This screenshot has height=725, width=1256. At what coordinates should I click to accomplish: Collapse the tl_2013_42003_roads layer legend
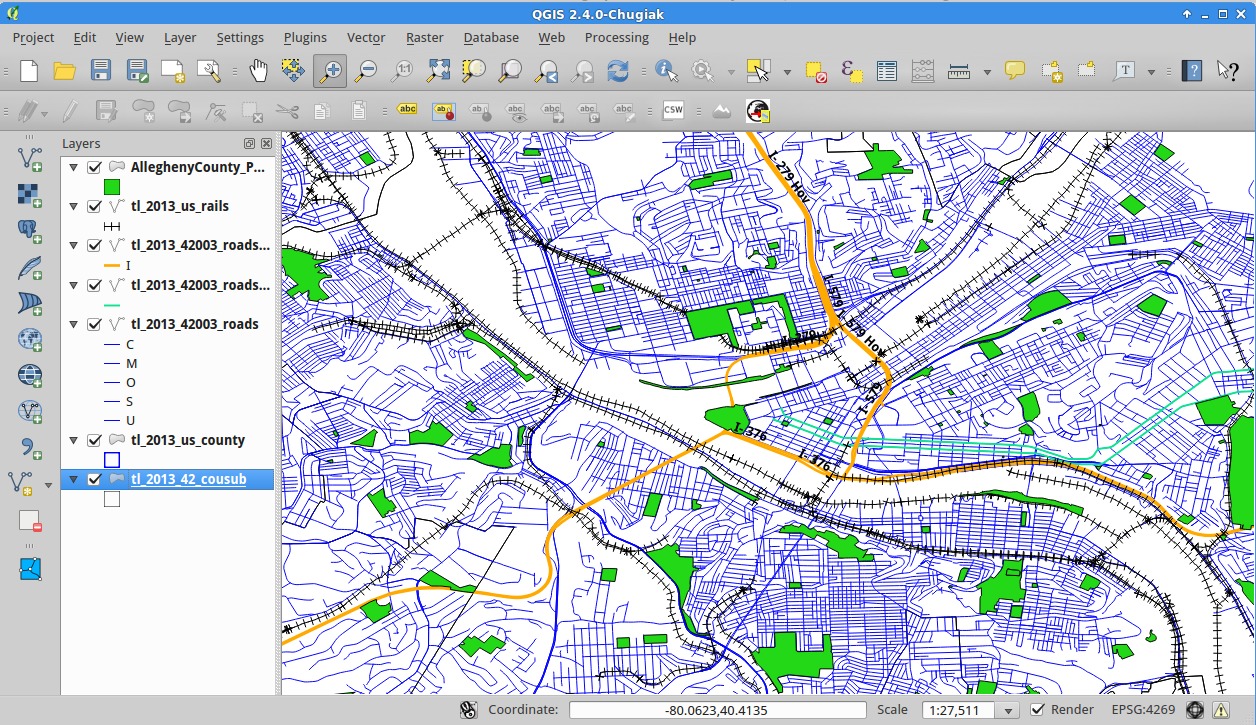(73, 325)
